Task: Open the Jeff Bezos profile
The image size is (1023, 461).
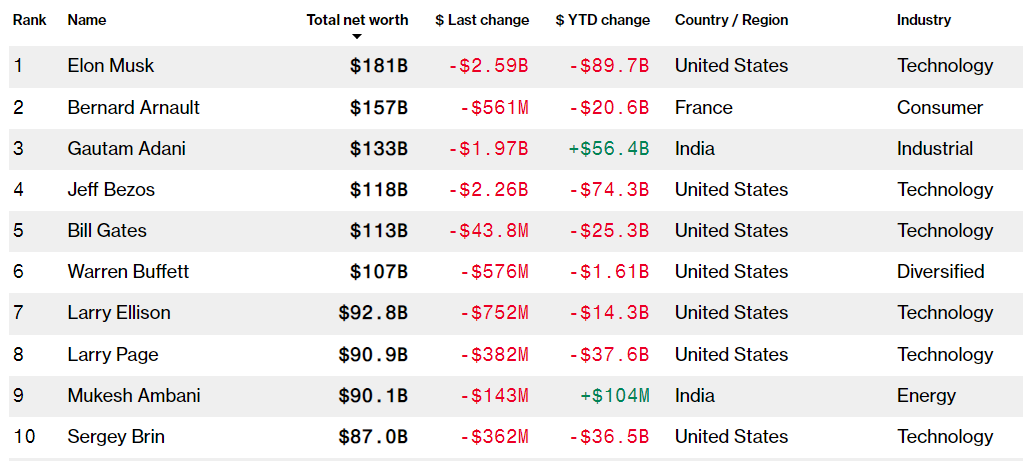Action: pos(111,190)
